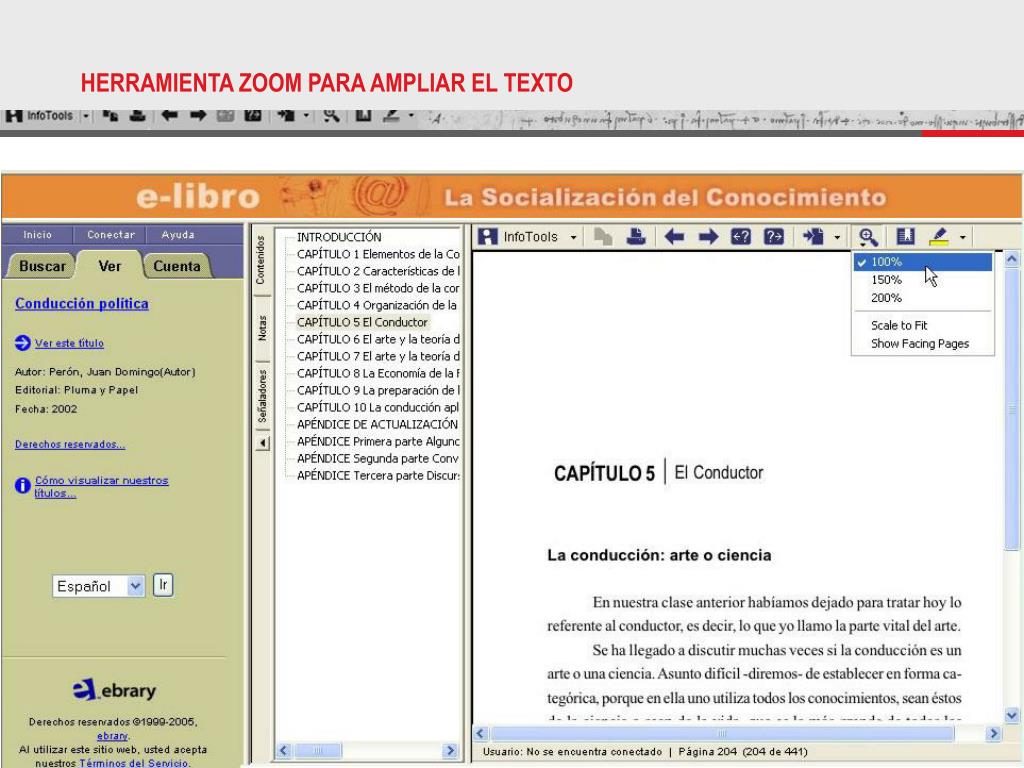Click the bookmark icon in reader toolbar
The height and width of the screenshot is (768, 1024).
[906, 237]
